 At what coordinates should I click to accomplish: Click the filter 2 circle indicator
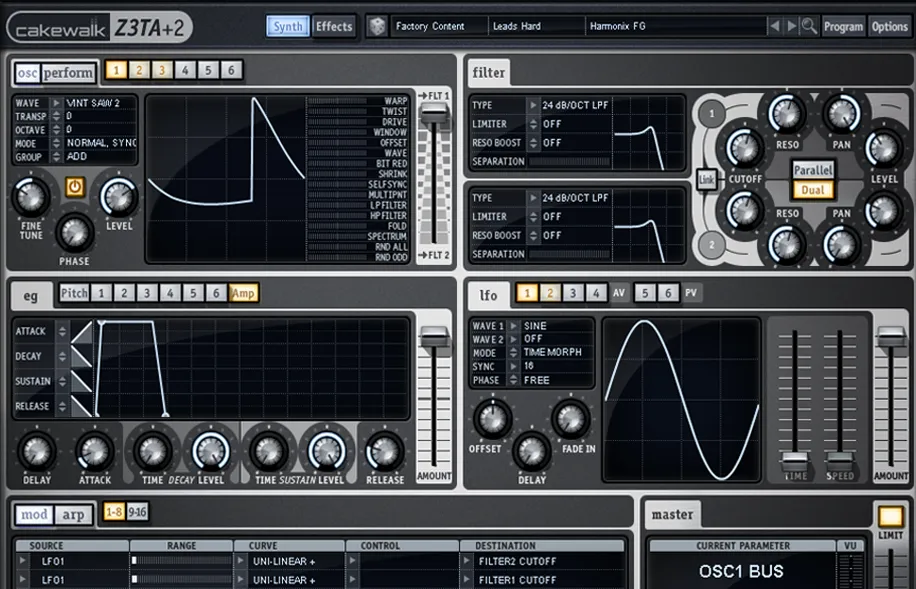711,244
